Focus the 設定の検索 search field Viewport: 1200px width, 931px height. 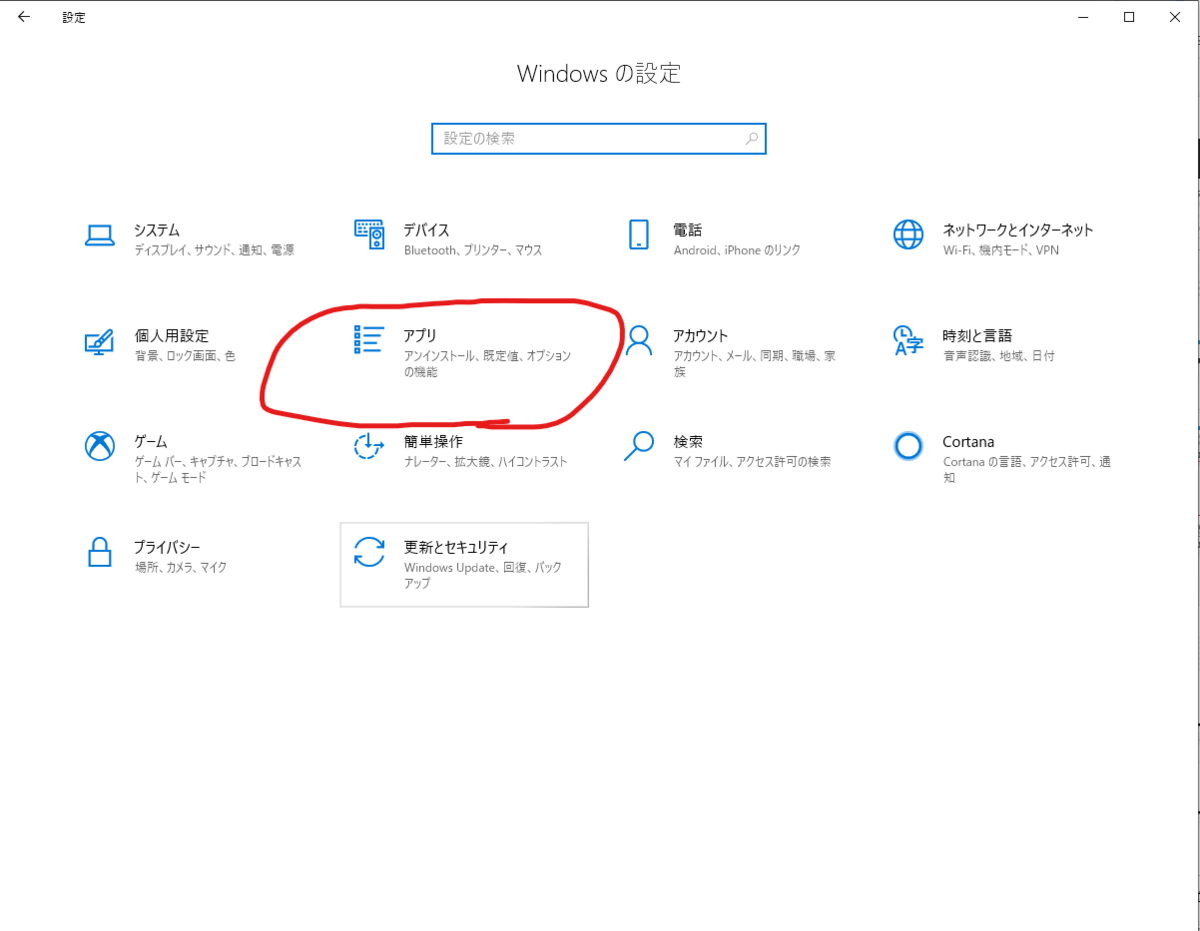[599, 139]
